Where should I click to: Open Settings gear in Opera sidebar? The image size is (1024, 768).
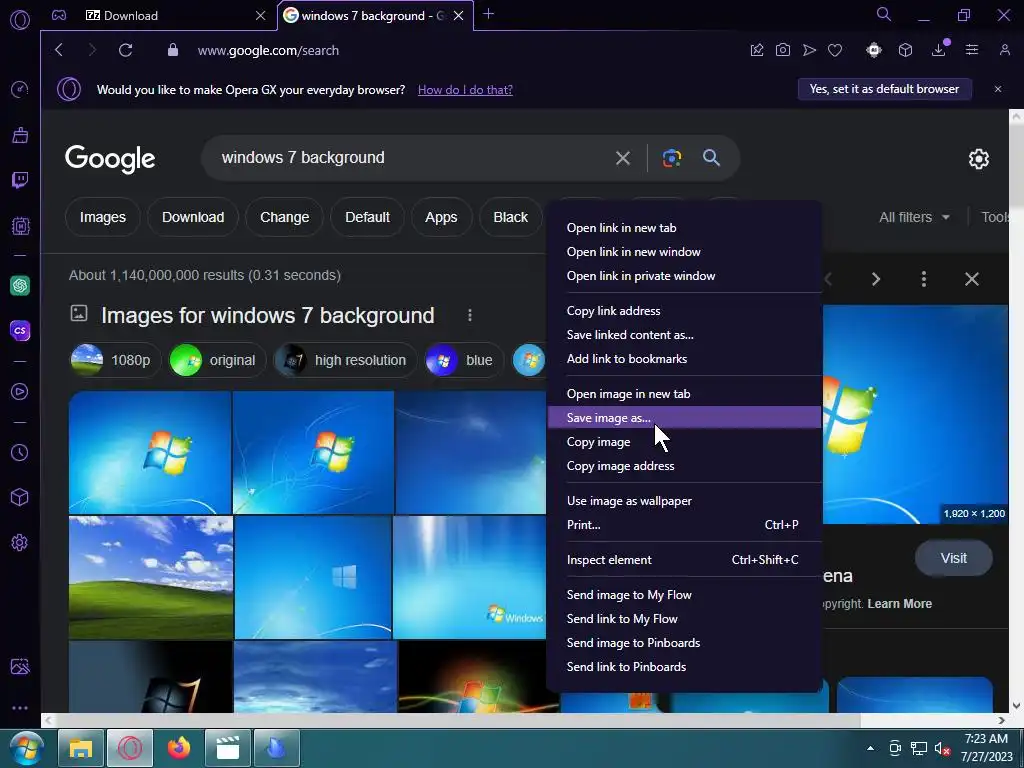[x=20, y=543]
